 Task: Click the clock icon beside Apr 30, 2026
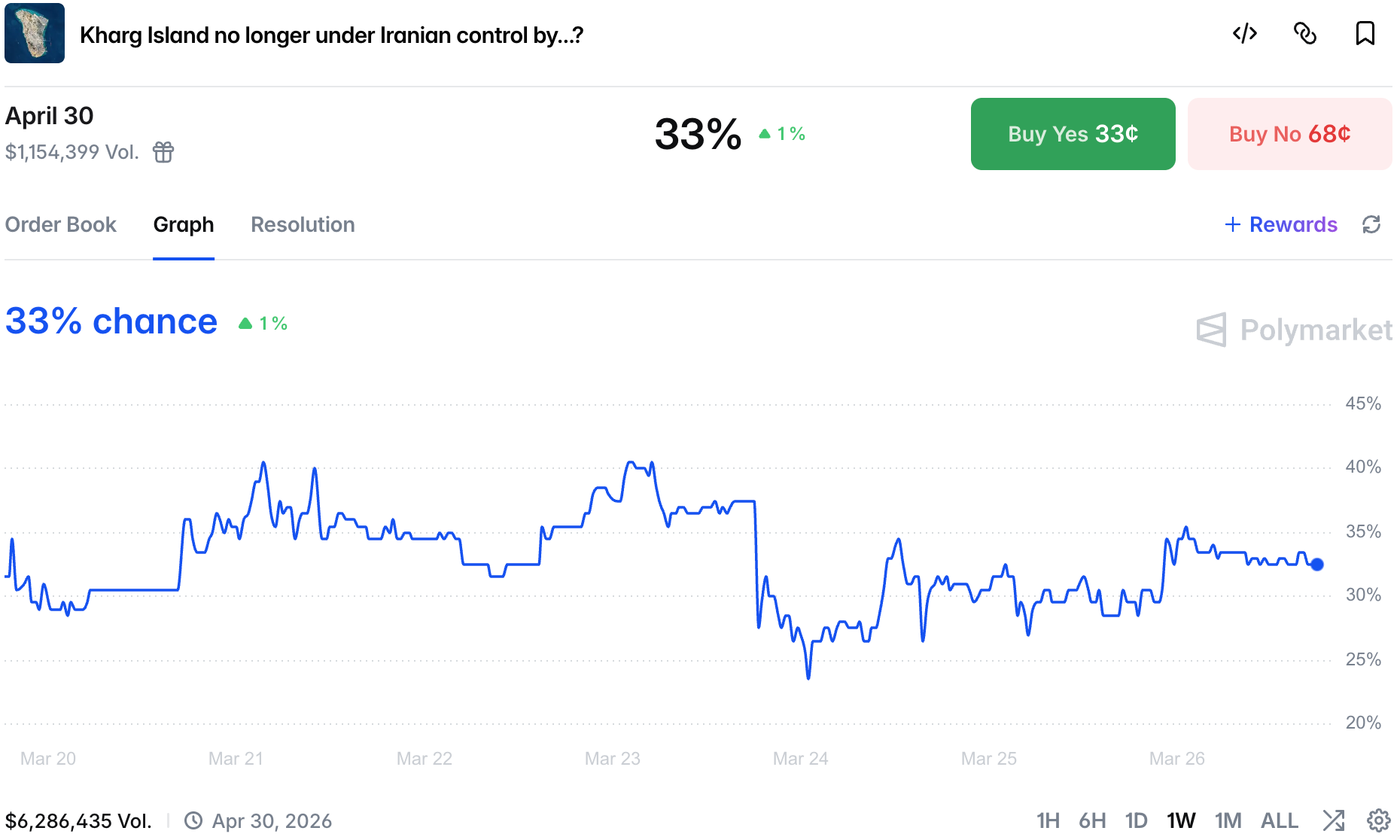[193, 820]
